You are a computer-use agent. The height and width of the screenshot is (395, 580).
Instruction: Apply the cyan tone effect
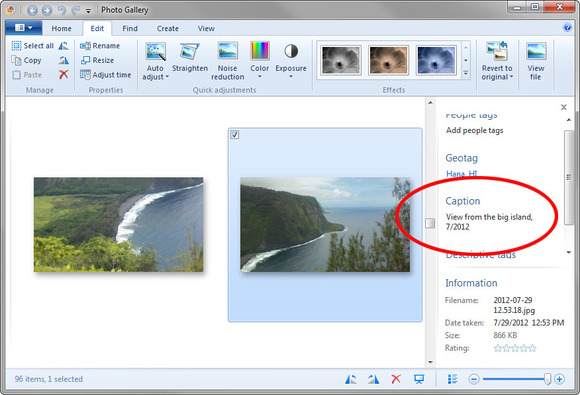(x=436, y=60)
